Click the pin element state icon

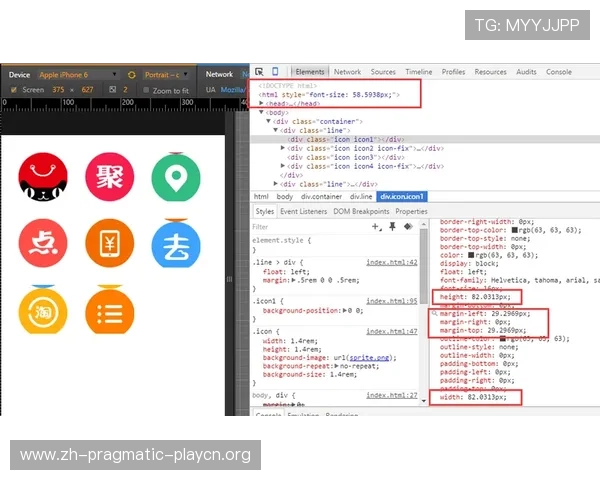392,227
